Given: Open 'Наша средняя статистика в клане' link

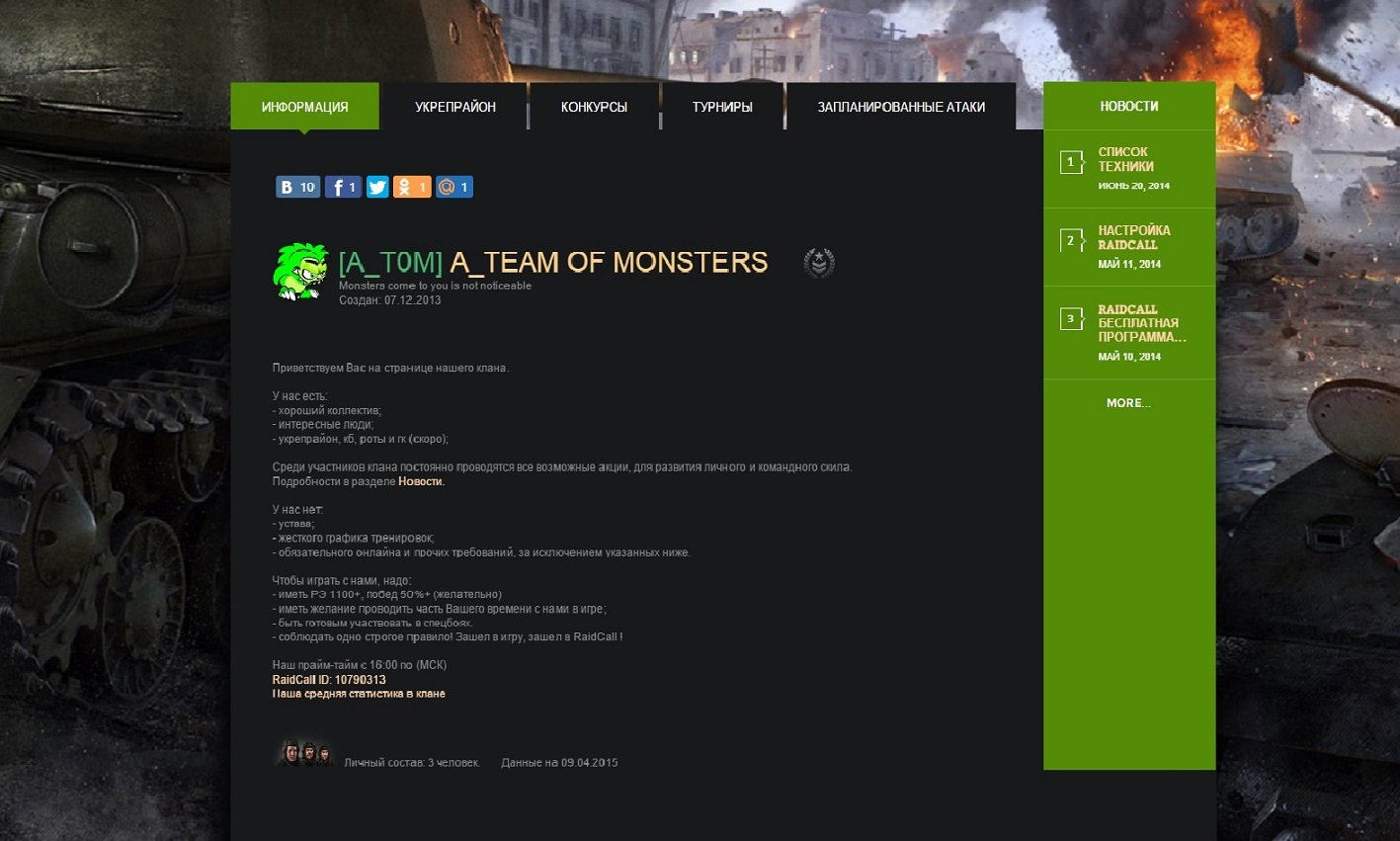Looking at the screenshot, I should tap(359, 694).
